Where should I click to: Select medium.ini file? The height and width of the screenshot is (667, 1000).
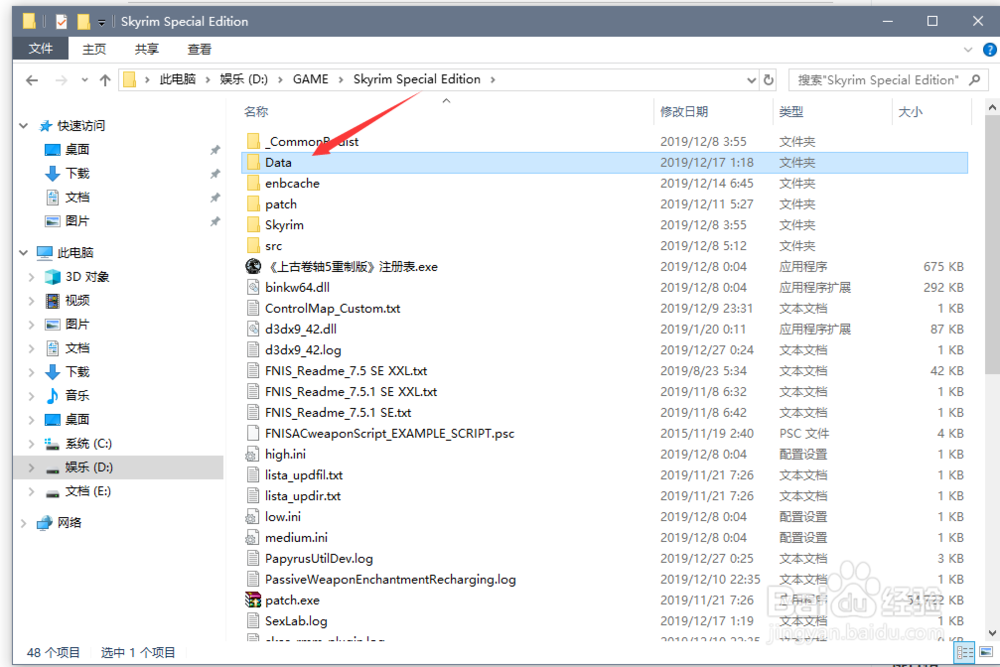pyautogui.click(x=296, y=538)
